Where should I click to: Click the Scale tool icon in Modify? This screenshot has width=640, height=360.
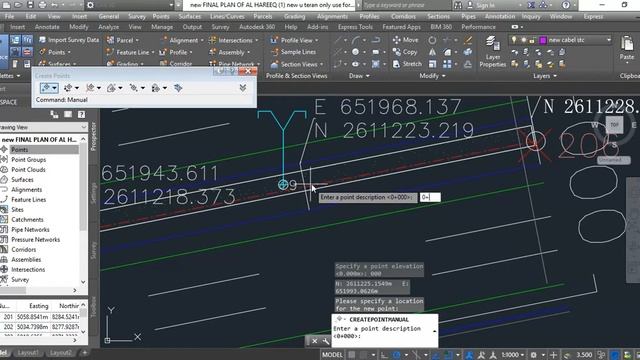pos(432,64)
